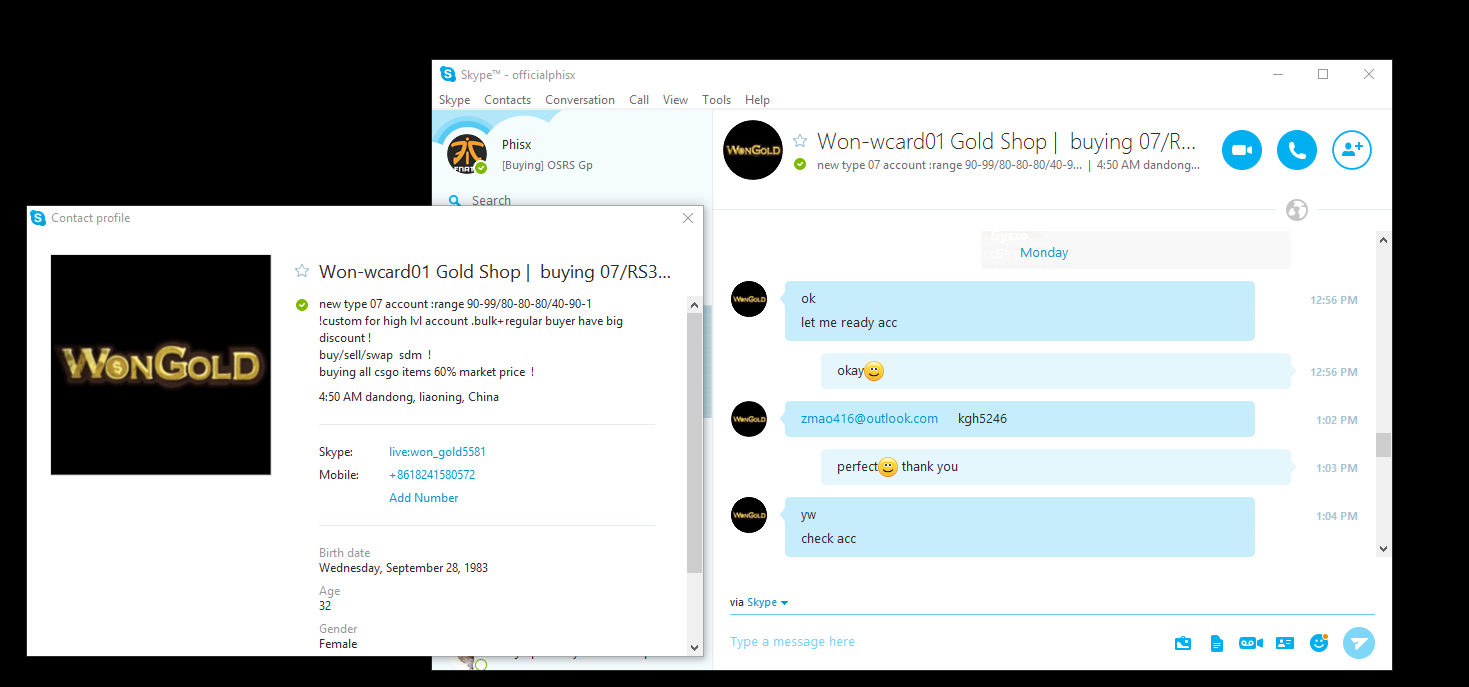The image size is (1469, 687).
Task: Click the Add Number link
Action: tap(424, 498)
